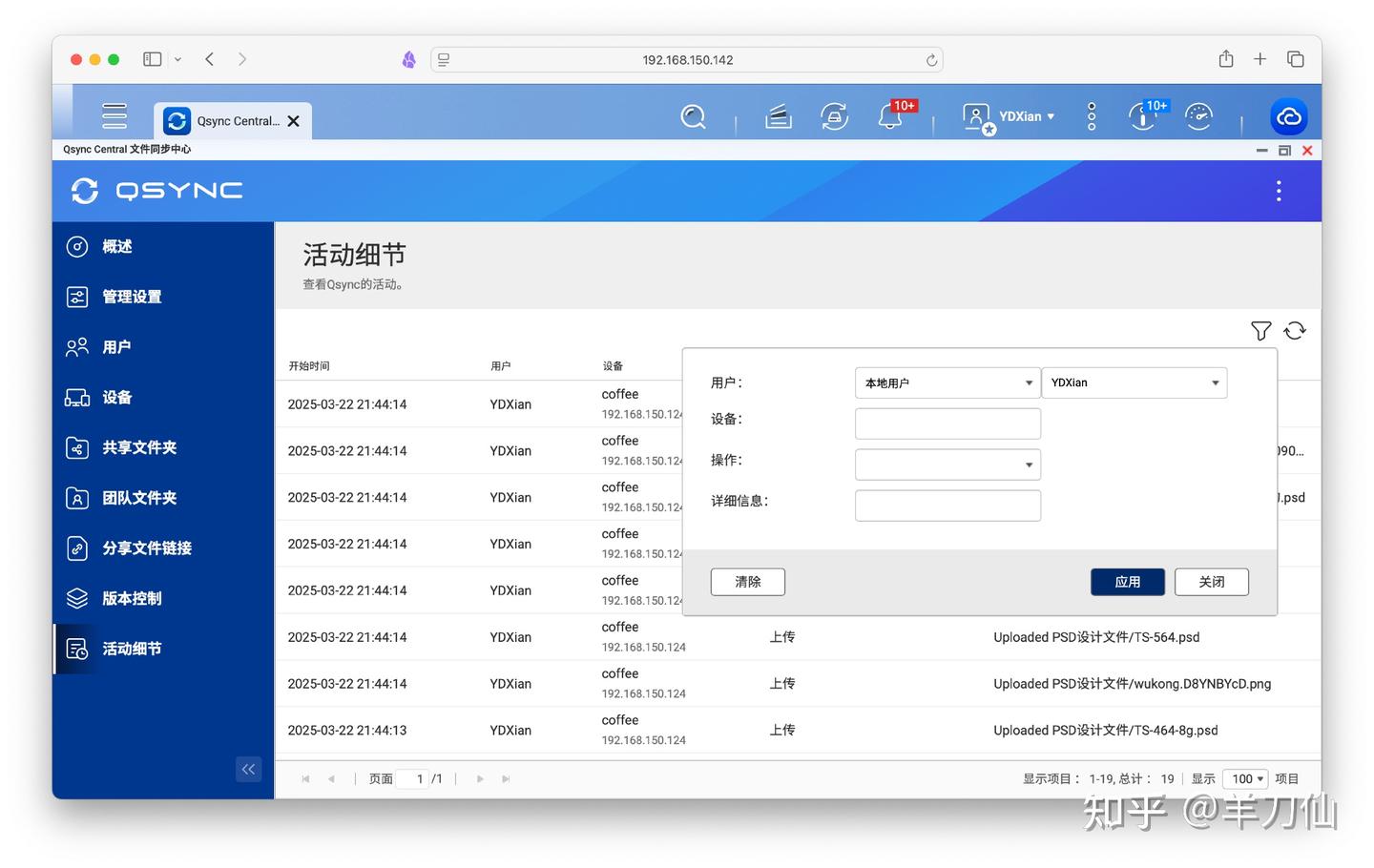Image resolution: width=1374 pixels, height=868 pixels.
Task: Select 共享文件夹 in the sidebar
Action: [x=139, y=447]
